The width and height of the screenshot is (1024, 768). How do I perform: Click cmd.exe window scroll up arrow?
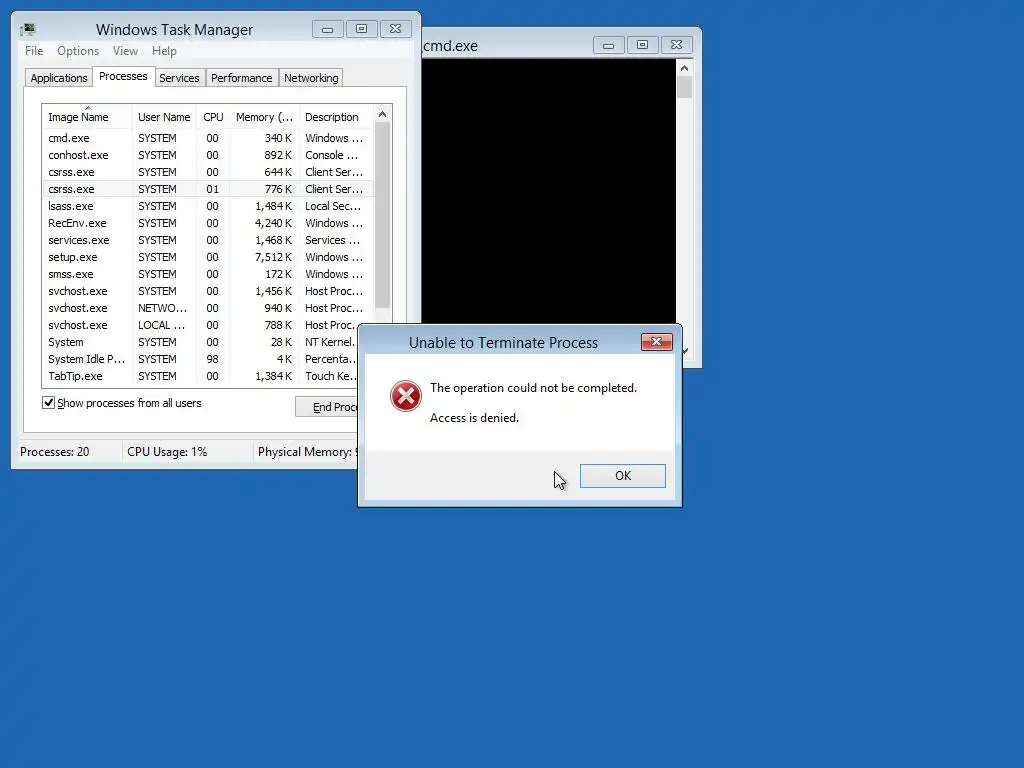pos(684,68)
